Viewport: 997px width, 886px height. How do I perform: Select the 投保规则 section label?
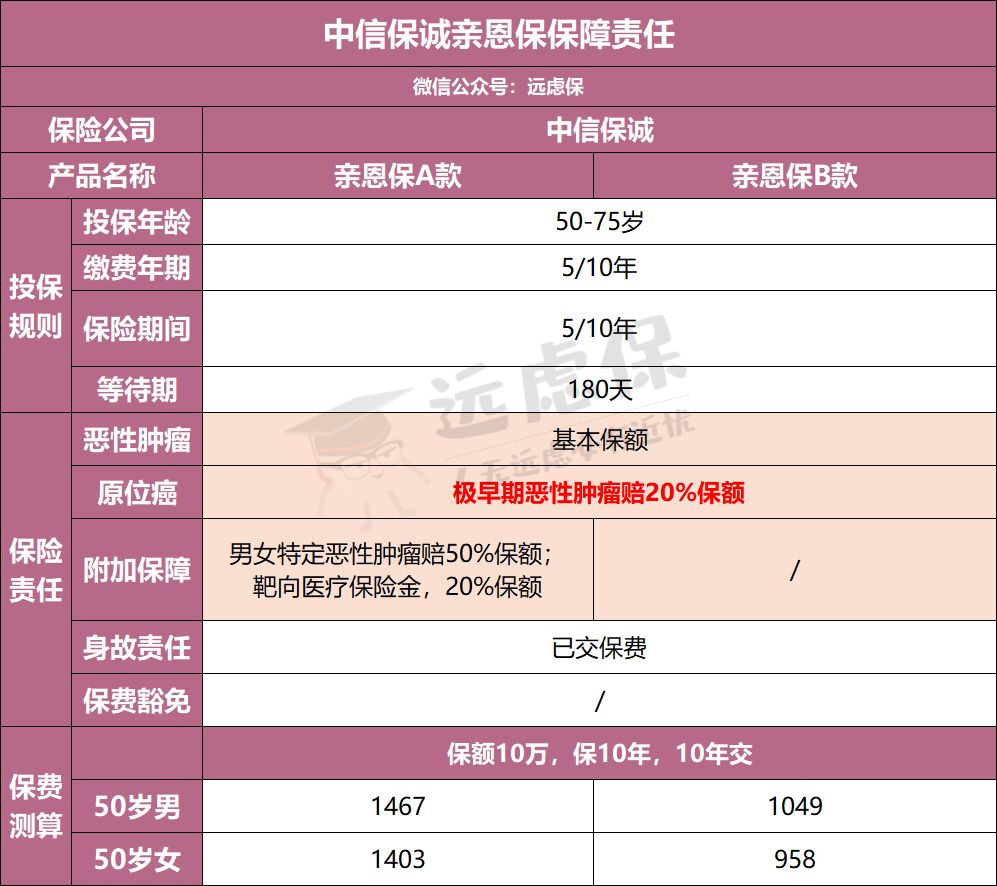point(35,306)
